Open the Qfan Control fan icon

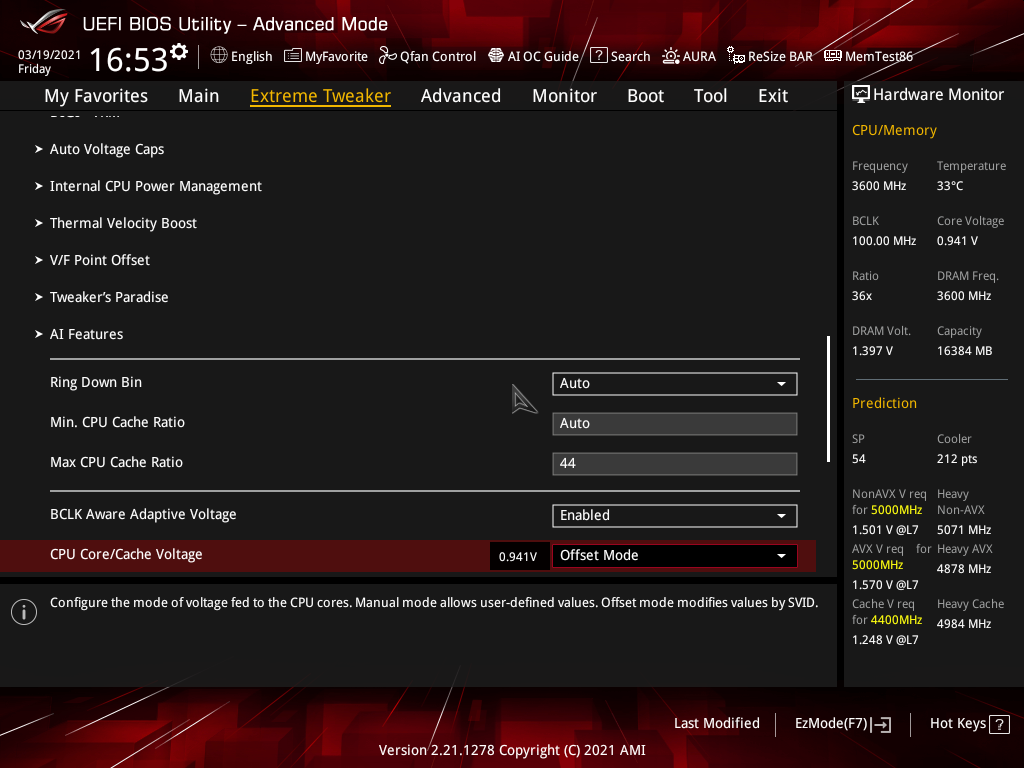point(387,56)
